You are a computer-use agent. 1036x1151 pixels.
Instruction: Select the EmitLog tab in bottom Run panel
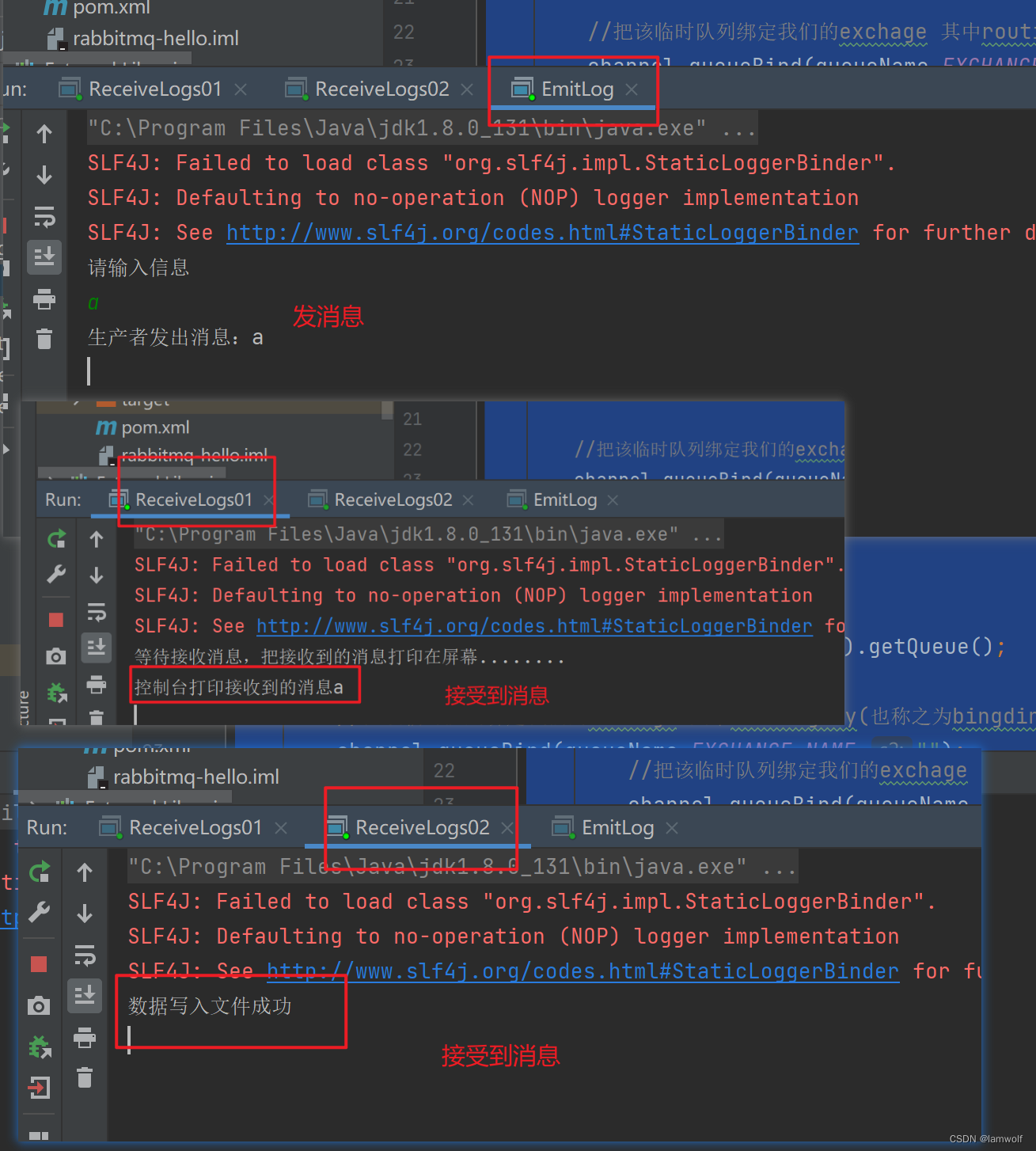[x=604, y=828]
